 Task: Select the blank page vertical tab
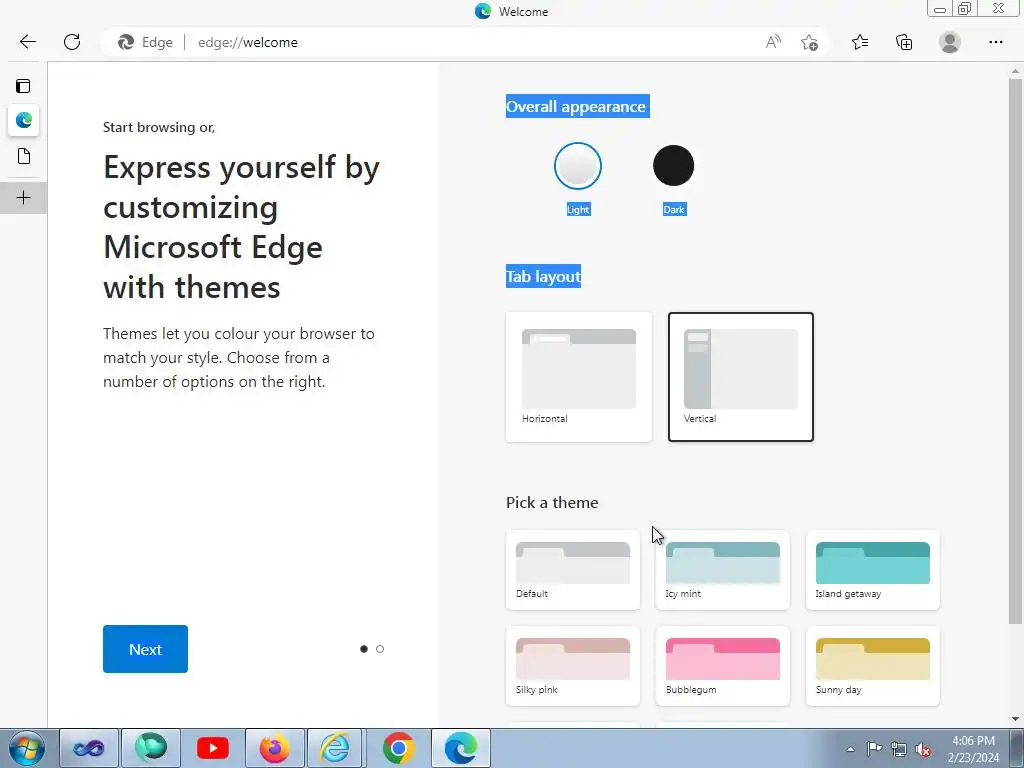[x=24, y=157]
